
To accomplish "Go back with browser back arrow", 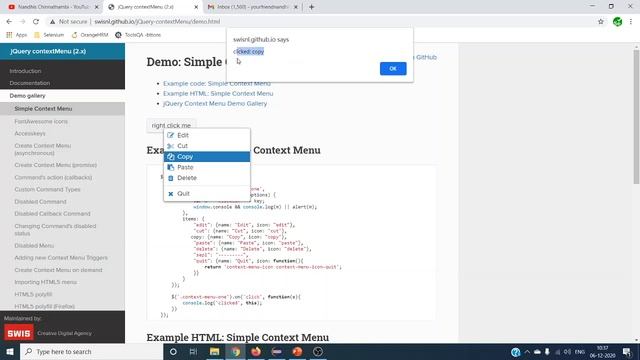I will point(9,22).
